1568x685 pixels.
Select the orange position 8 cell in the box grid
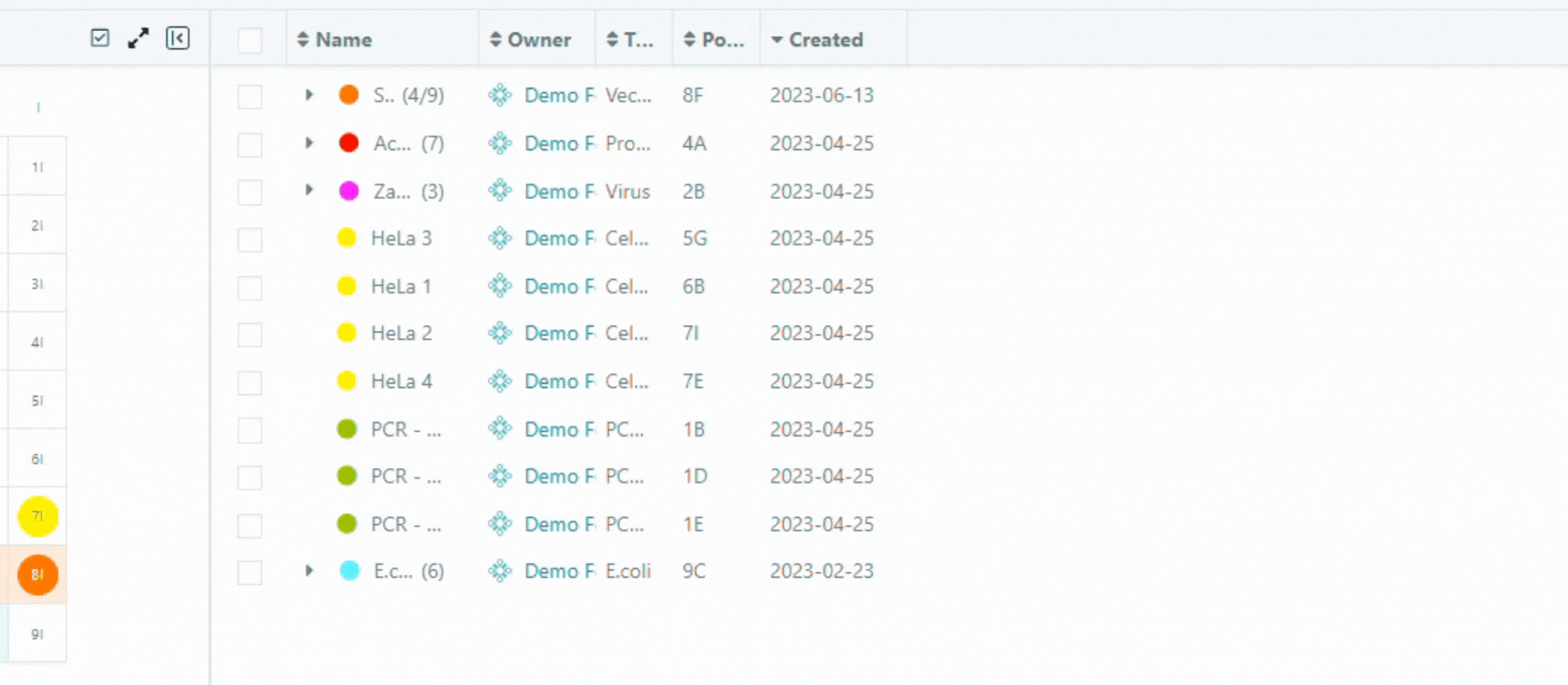pyautogui.click(x=38, y=575)
